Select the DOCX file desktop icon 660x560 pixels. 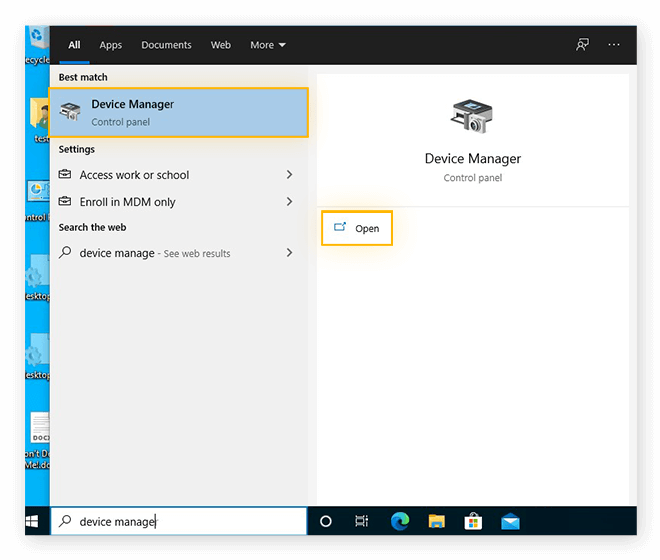pyautogui.click(x=37, y=440)
